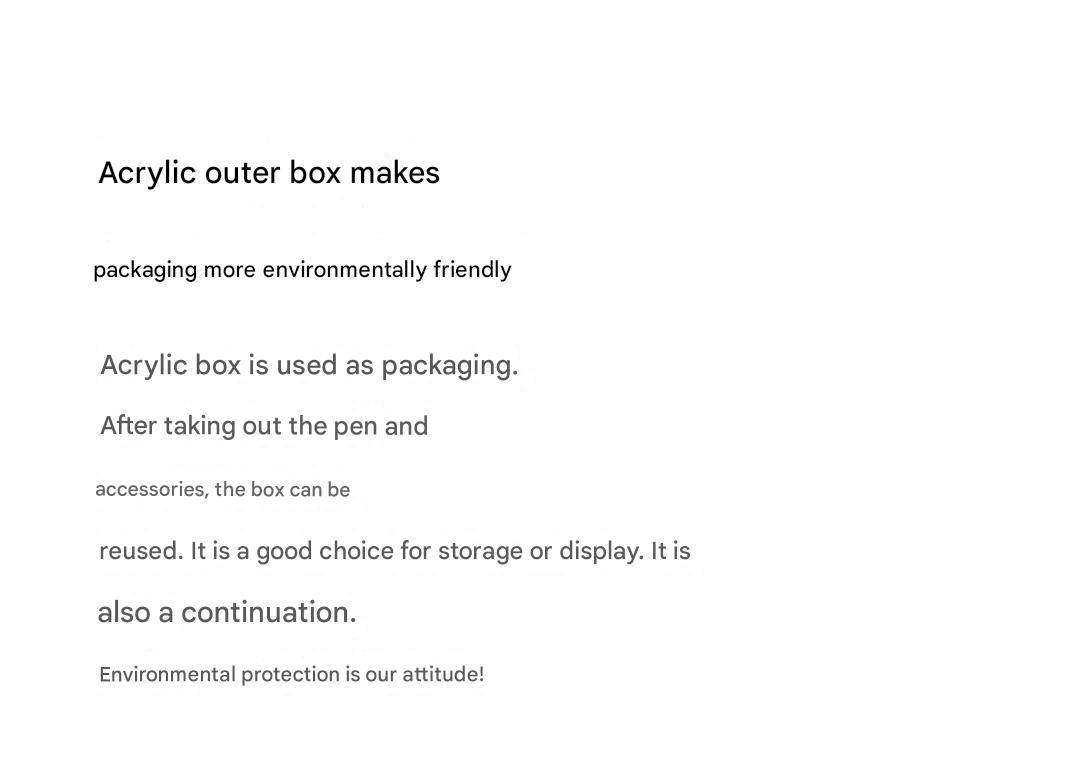1080x773 pixels.
Task: Click the text "also a continuation."
Action: pyautogui.click(x=227, y=612)
